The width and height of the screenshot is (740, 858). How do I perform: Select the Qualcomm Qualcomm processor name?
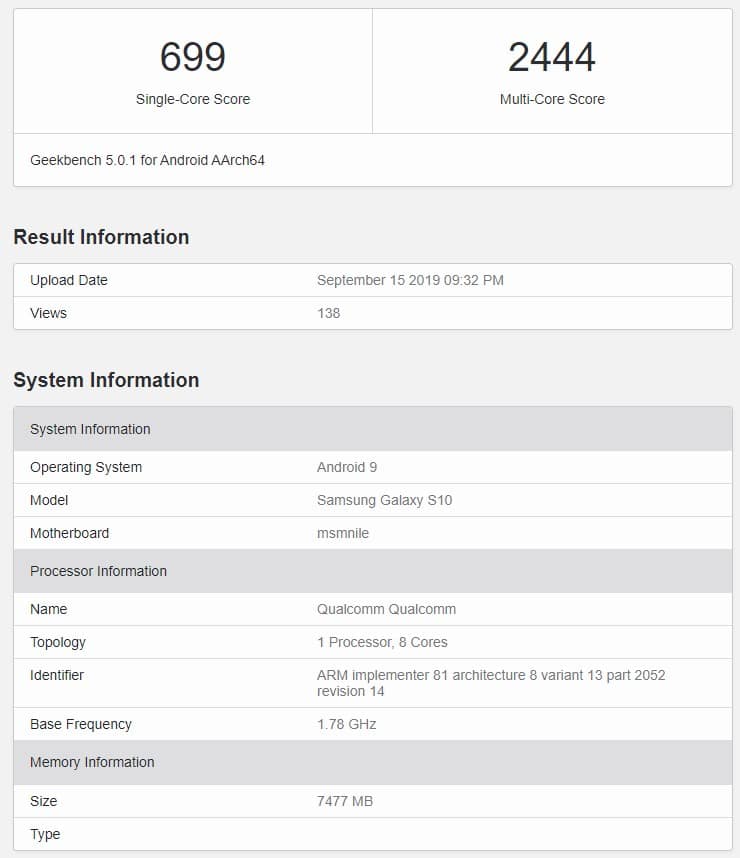tap(386, 609)
